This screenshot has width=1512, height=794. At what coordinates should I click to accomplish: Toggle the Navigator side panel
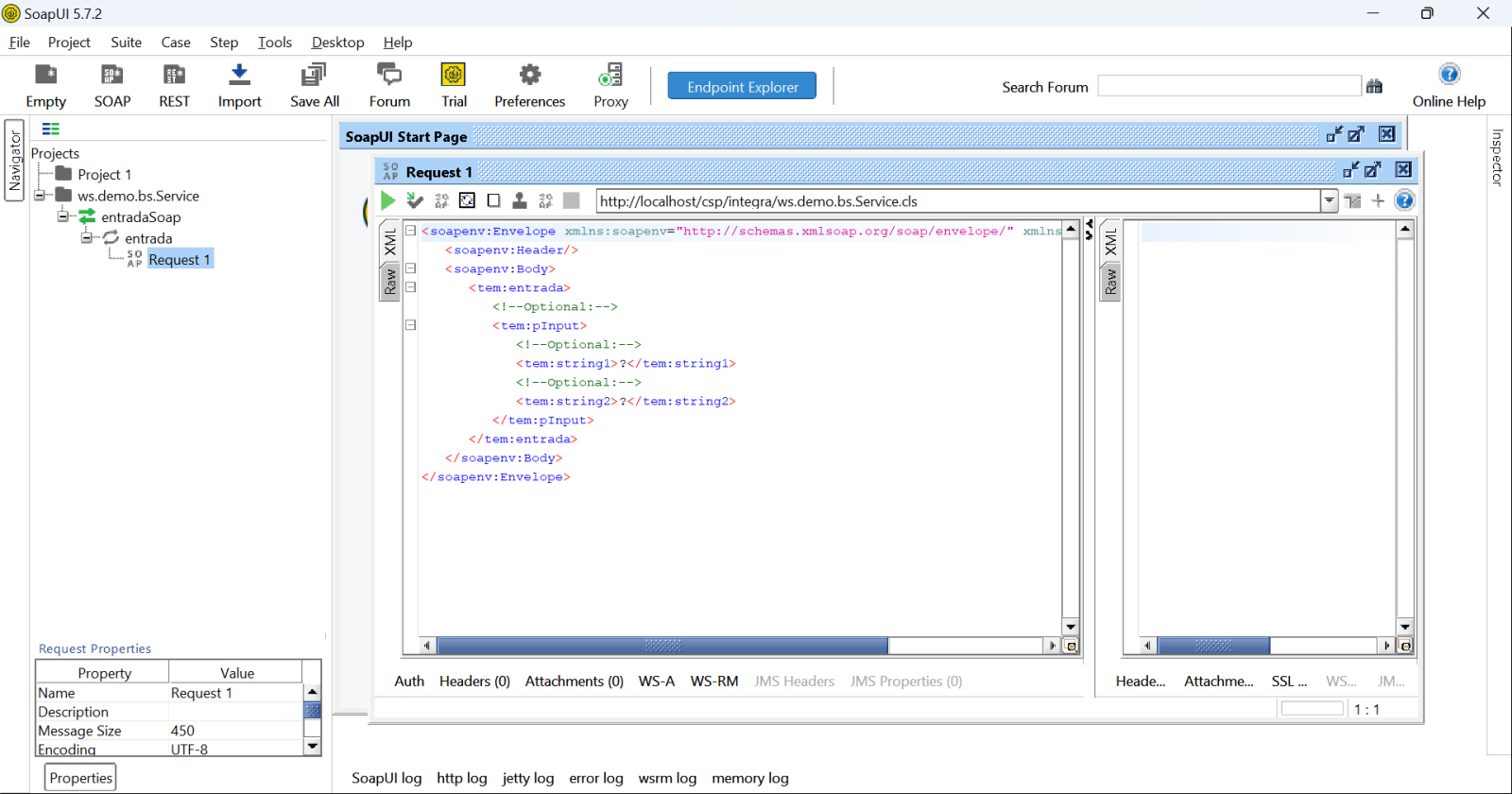[14, 160]
